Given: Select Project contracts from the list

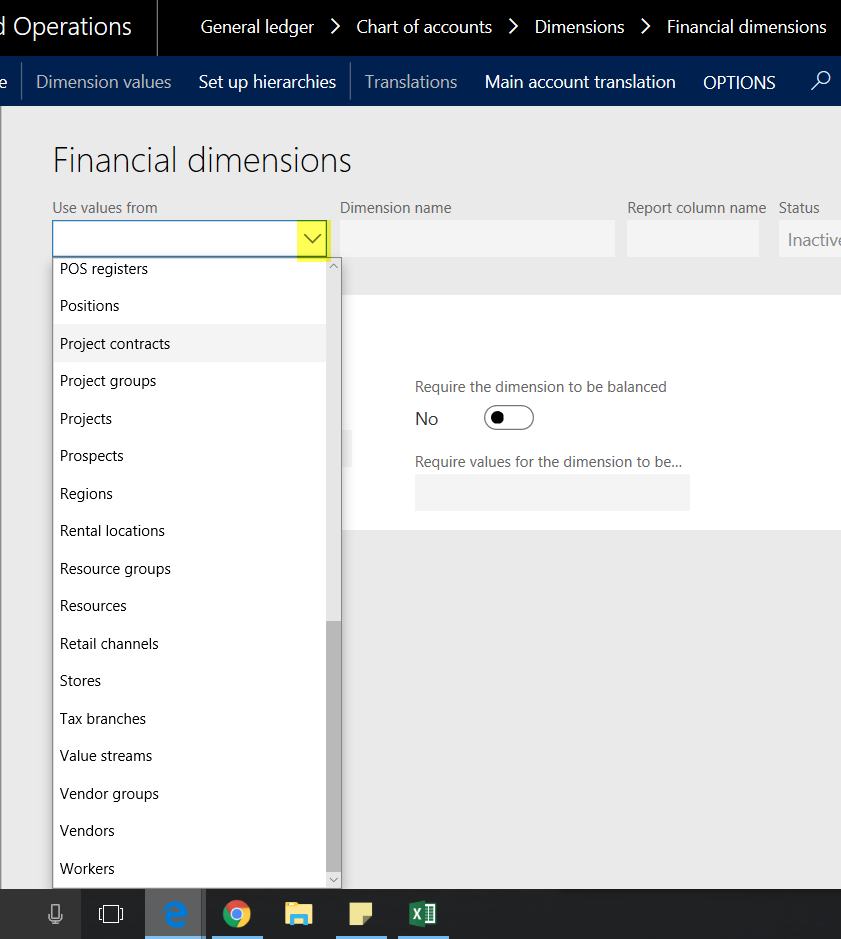Looking at the screenshot, I should point(115,344).
